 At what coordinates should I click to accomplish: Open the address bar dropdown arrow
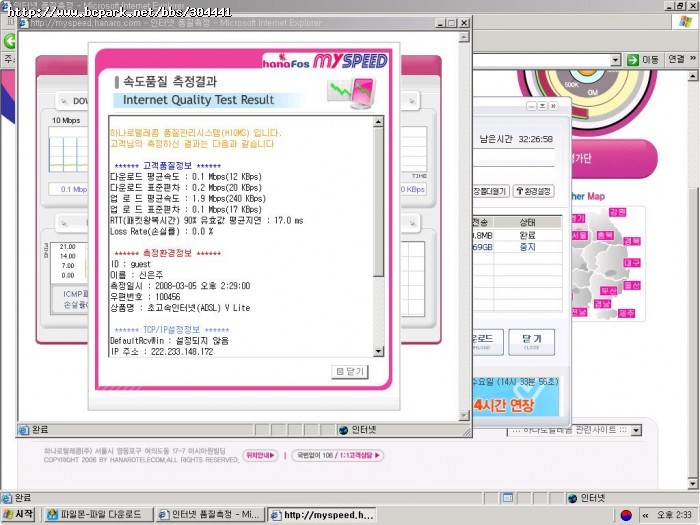[616, 59]
